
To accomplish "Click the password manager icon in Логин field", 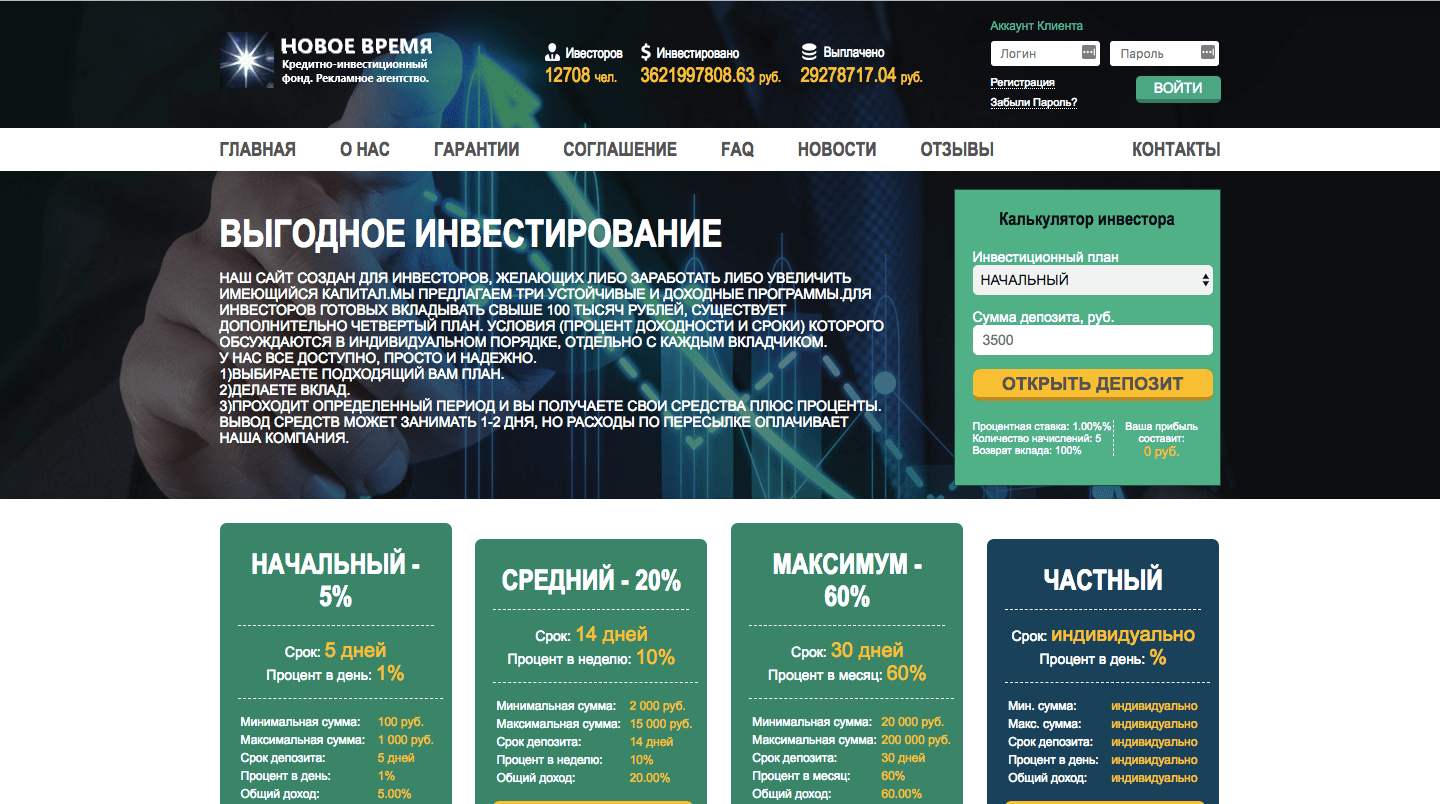I will tap(1089, 53).
